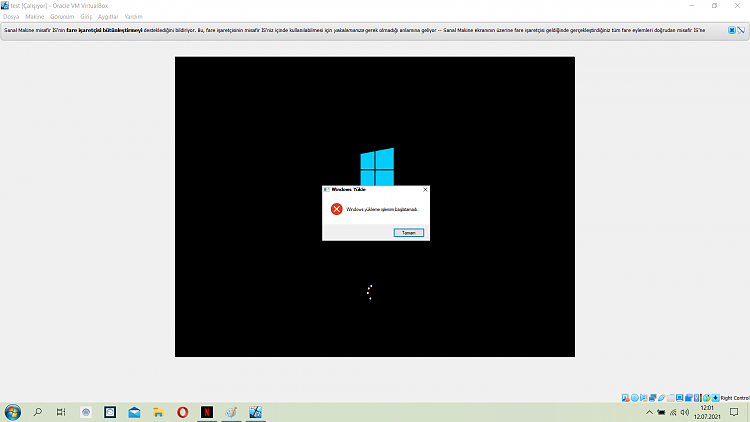Viewport: 750px width, 422px height.
Task: Switch to VirtualBox VM taskbar icon
Action: pos(255,412)
